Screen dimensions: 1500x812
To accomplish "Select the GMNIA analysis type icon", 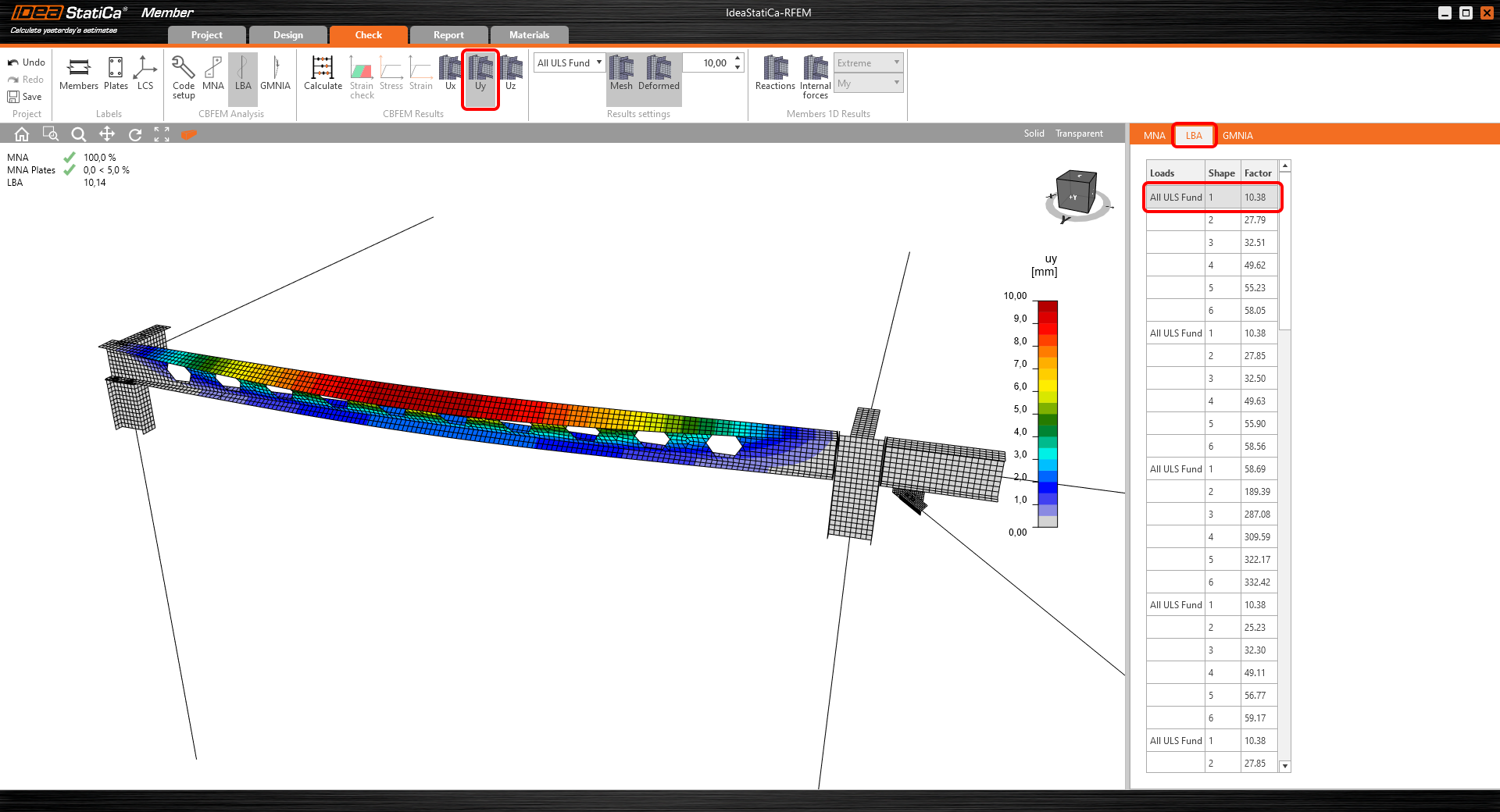I will click(275, 73).
